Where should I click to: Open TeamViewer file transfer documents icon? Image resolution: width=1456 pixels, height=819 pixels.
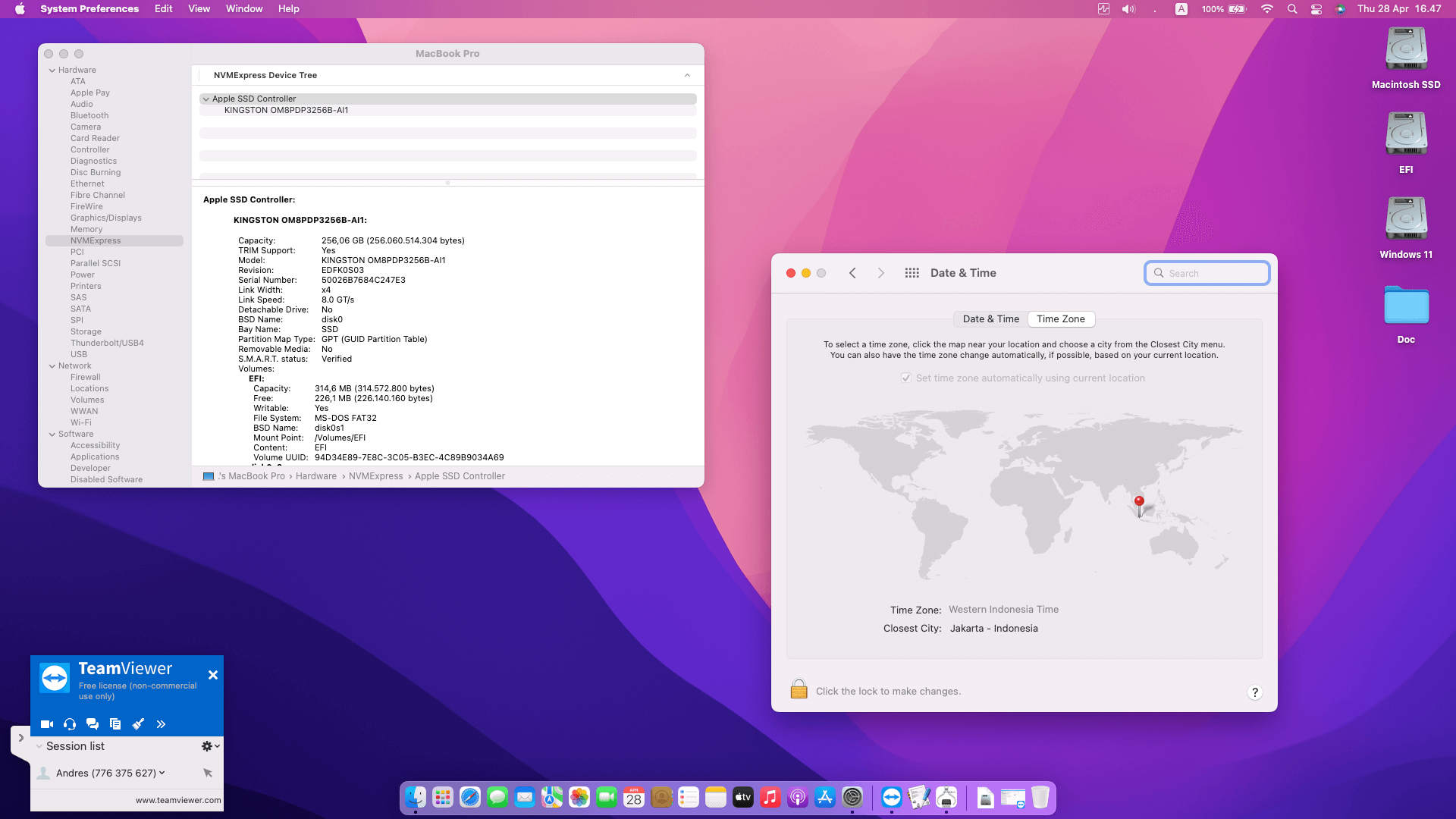(115, 724)
